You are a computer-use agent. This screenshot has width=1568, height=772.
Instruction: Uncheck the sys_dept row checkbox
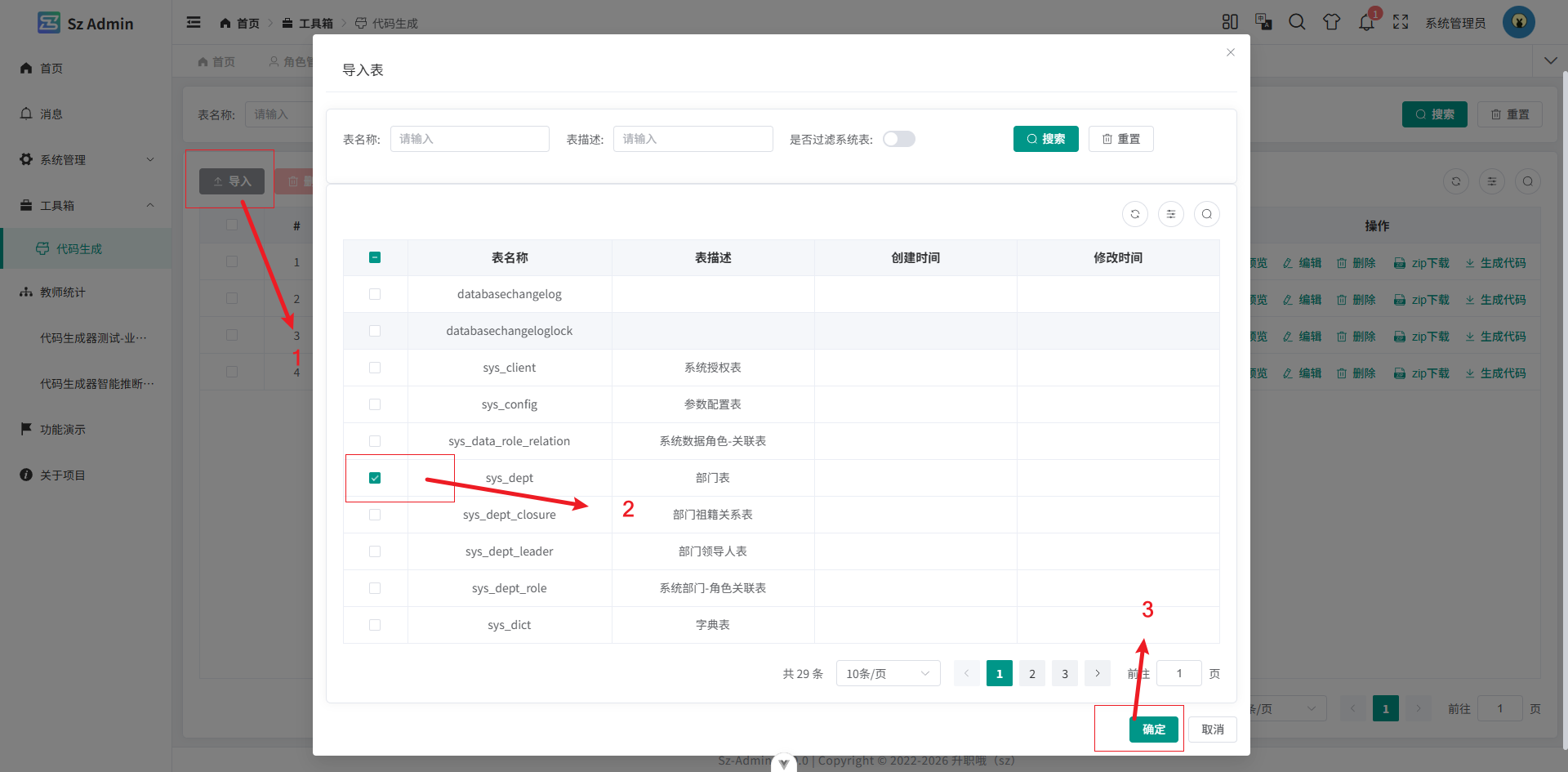tap(375, 478)
